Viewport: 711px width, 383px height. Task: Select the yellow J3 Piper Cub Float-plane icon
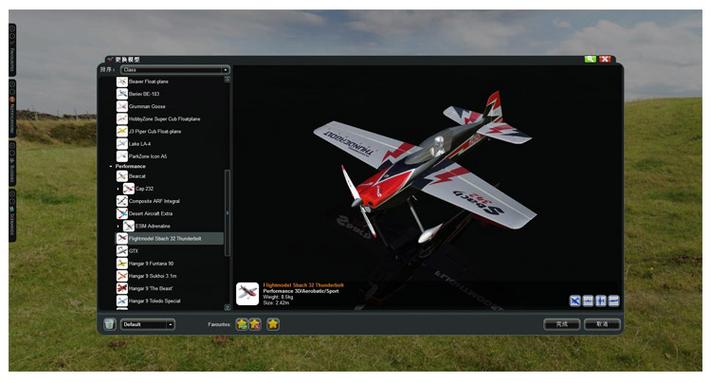tap(122, 131)
